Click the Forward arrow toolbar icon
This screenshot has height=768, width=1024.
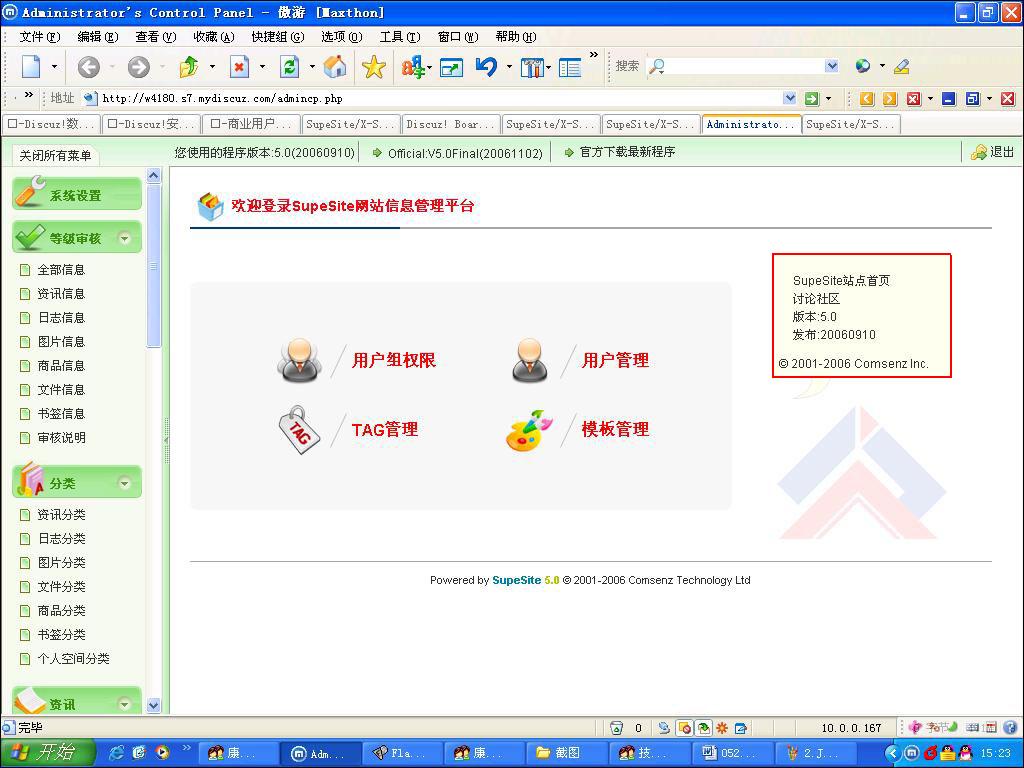click(x=138, y=67)
